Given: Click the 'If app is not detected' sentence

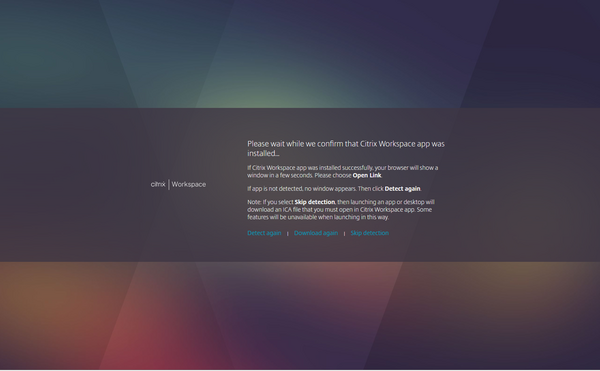Looking at the screenshot, I should click(x=334, y=189).
